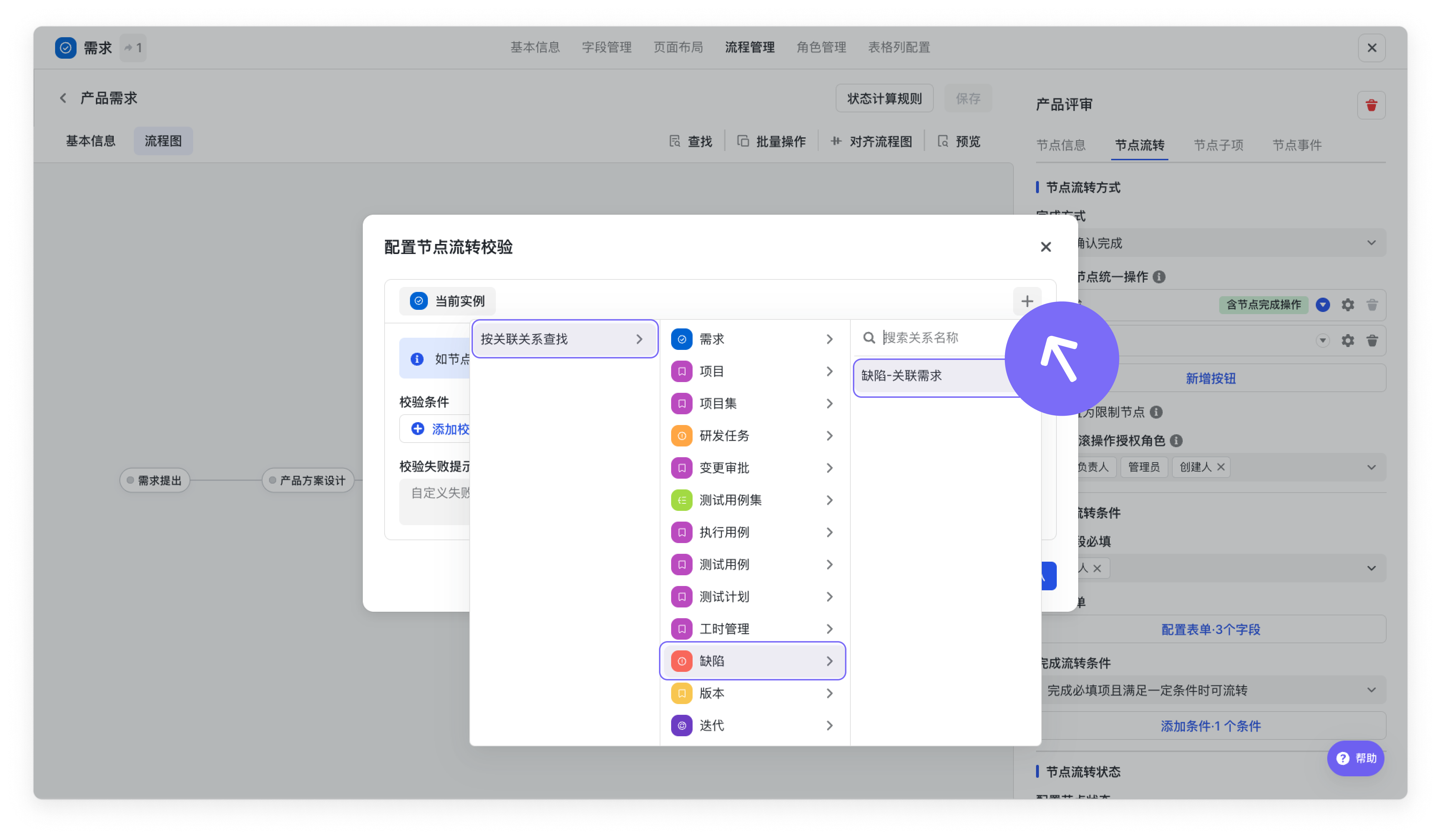Viewport: 1441px width, 840px height.
Task: Click the 状态计算规则 button
Action: coord(884,98)
